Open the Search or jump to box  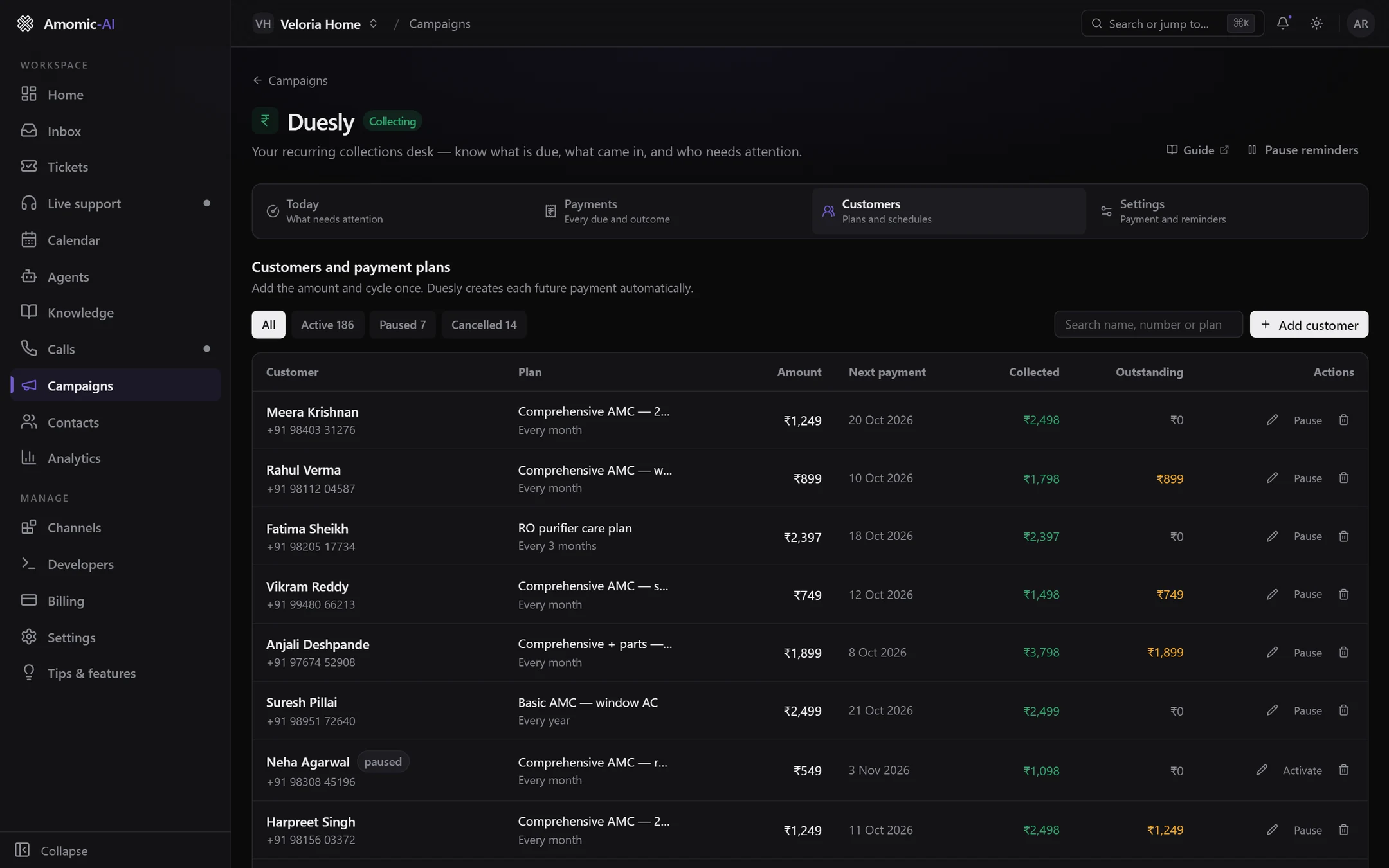pos(1172,24)
